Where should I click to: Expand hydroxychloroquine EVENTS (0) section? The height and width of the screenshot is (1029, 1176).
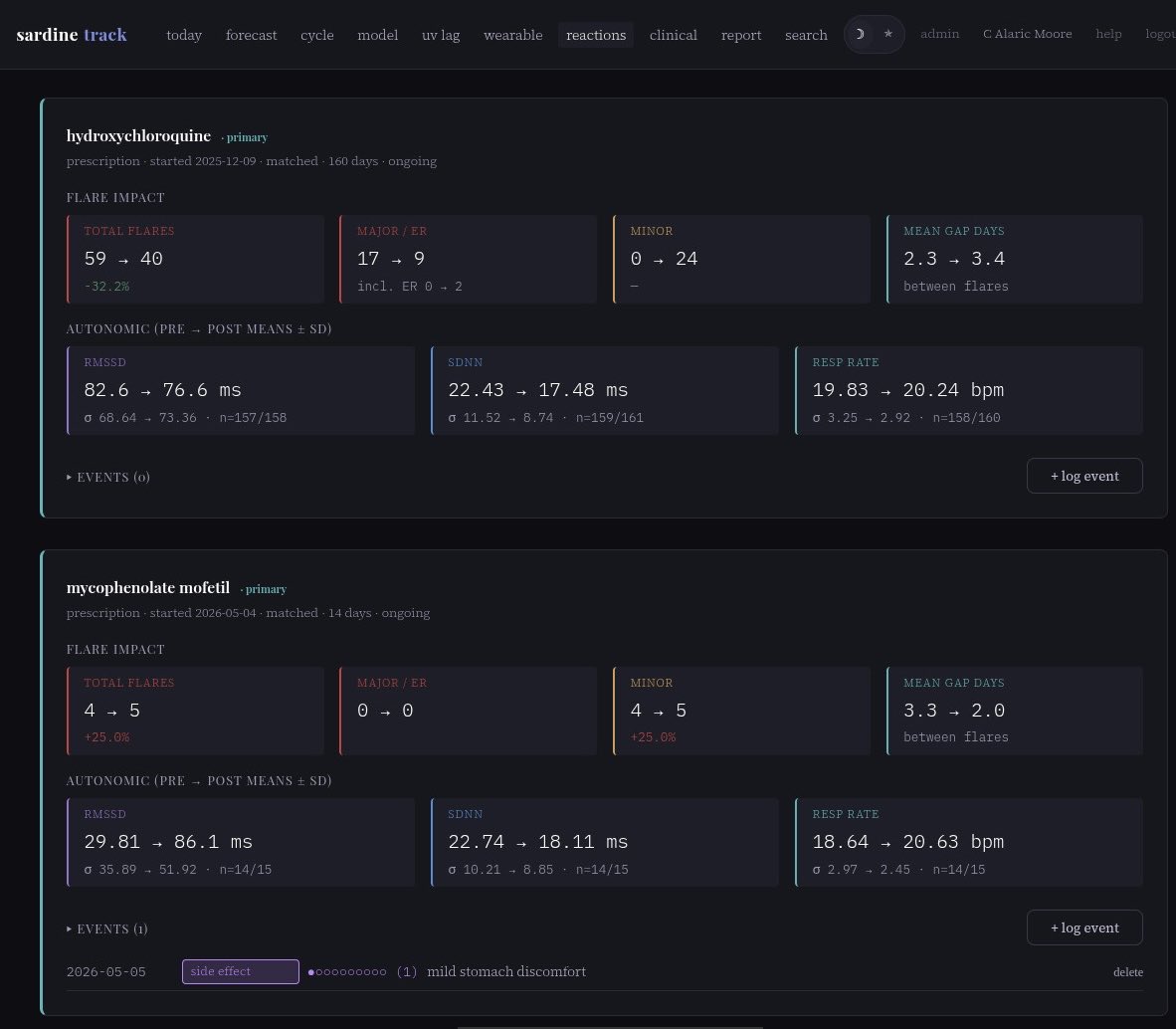[108, 477]
